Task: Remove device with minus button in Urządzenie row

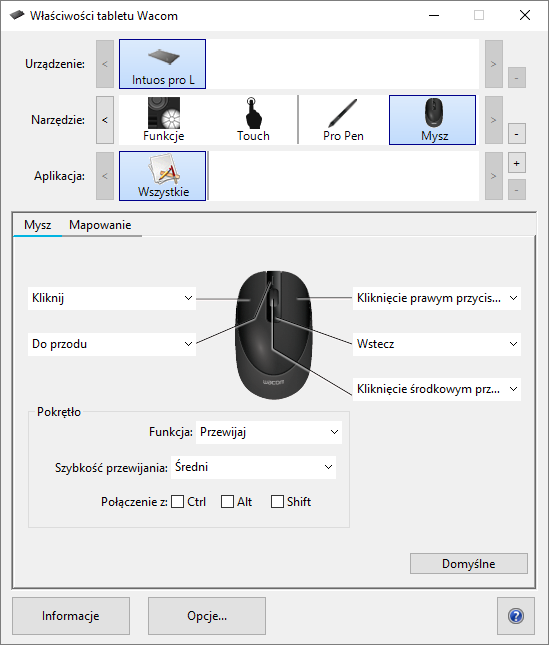Action: pyautogui.click(x=517, y=78)
